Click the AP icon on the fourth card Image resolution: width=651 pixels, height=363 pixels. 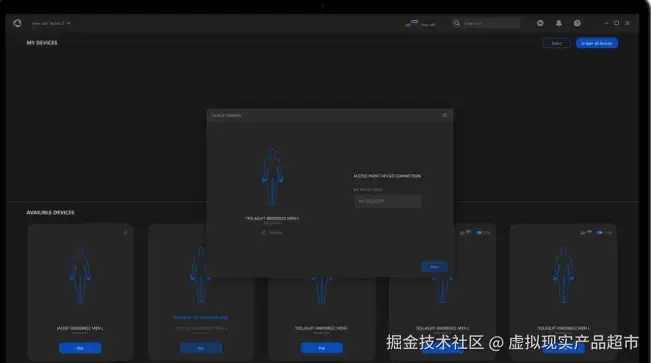[465, 233]
